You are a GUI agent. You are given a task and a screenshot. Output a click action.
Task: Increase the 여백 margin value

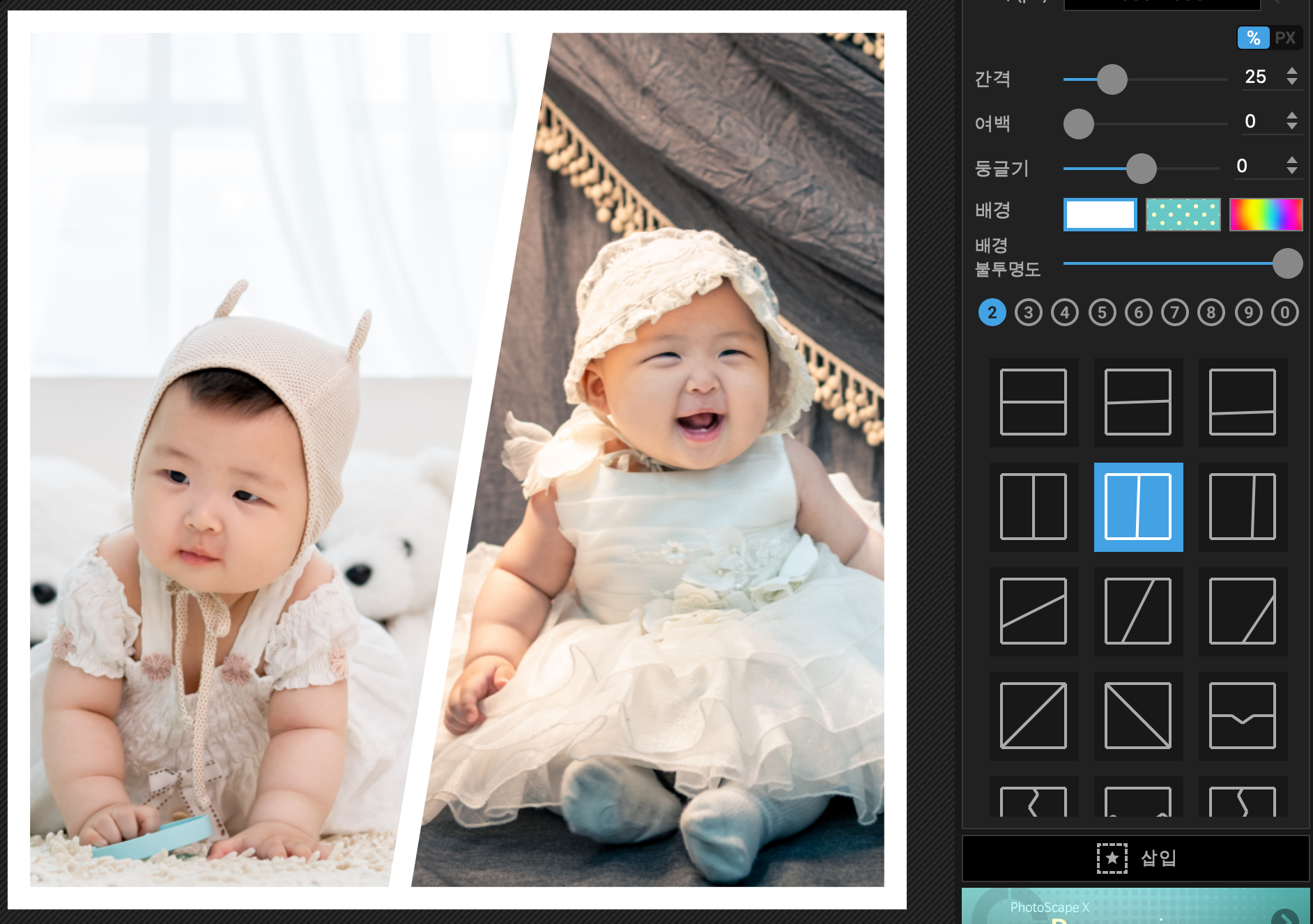1292,116
